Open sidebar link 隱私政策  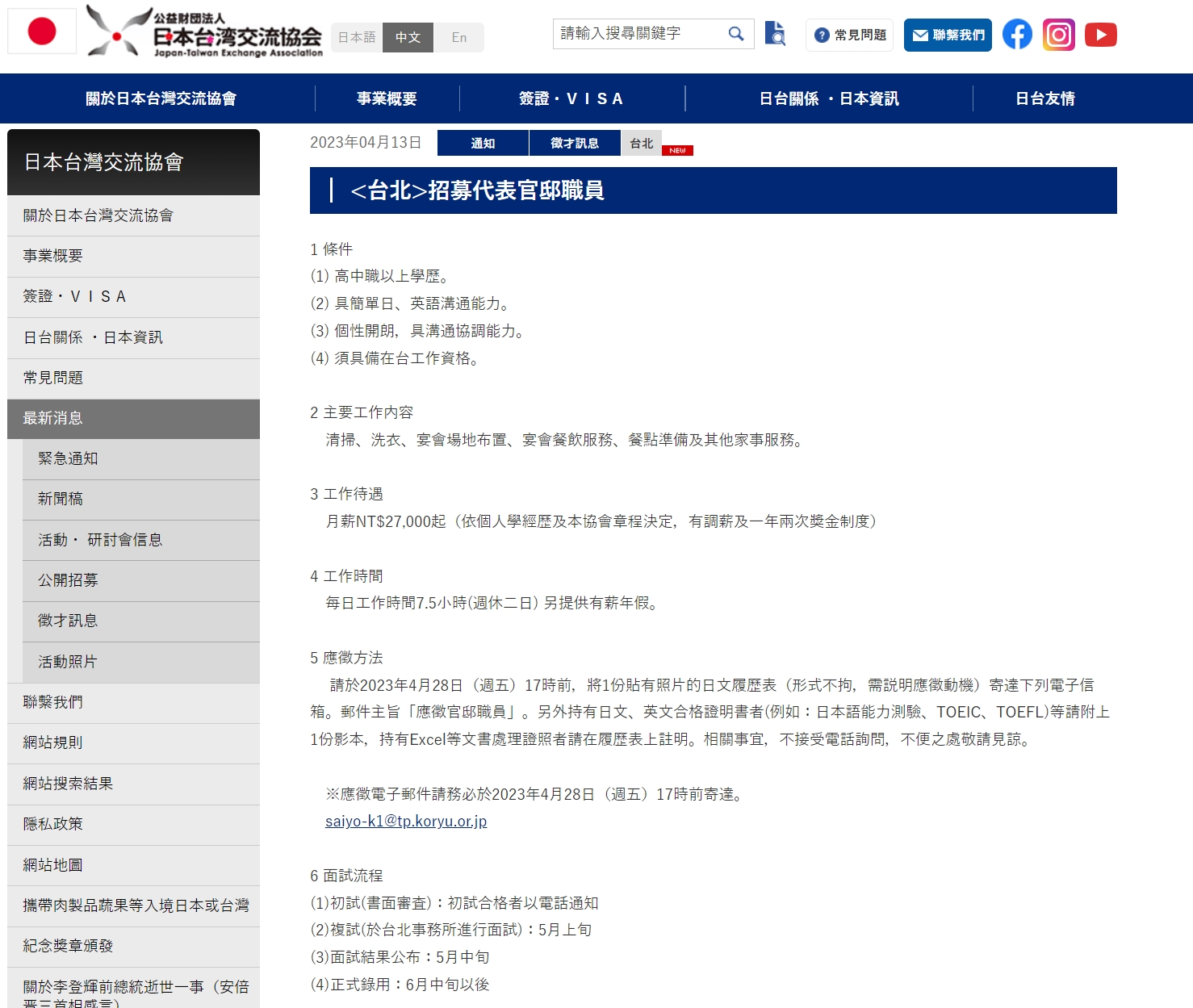pyautogui.click(x=134, y=825)
